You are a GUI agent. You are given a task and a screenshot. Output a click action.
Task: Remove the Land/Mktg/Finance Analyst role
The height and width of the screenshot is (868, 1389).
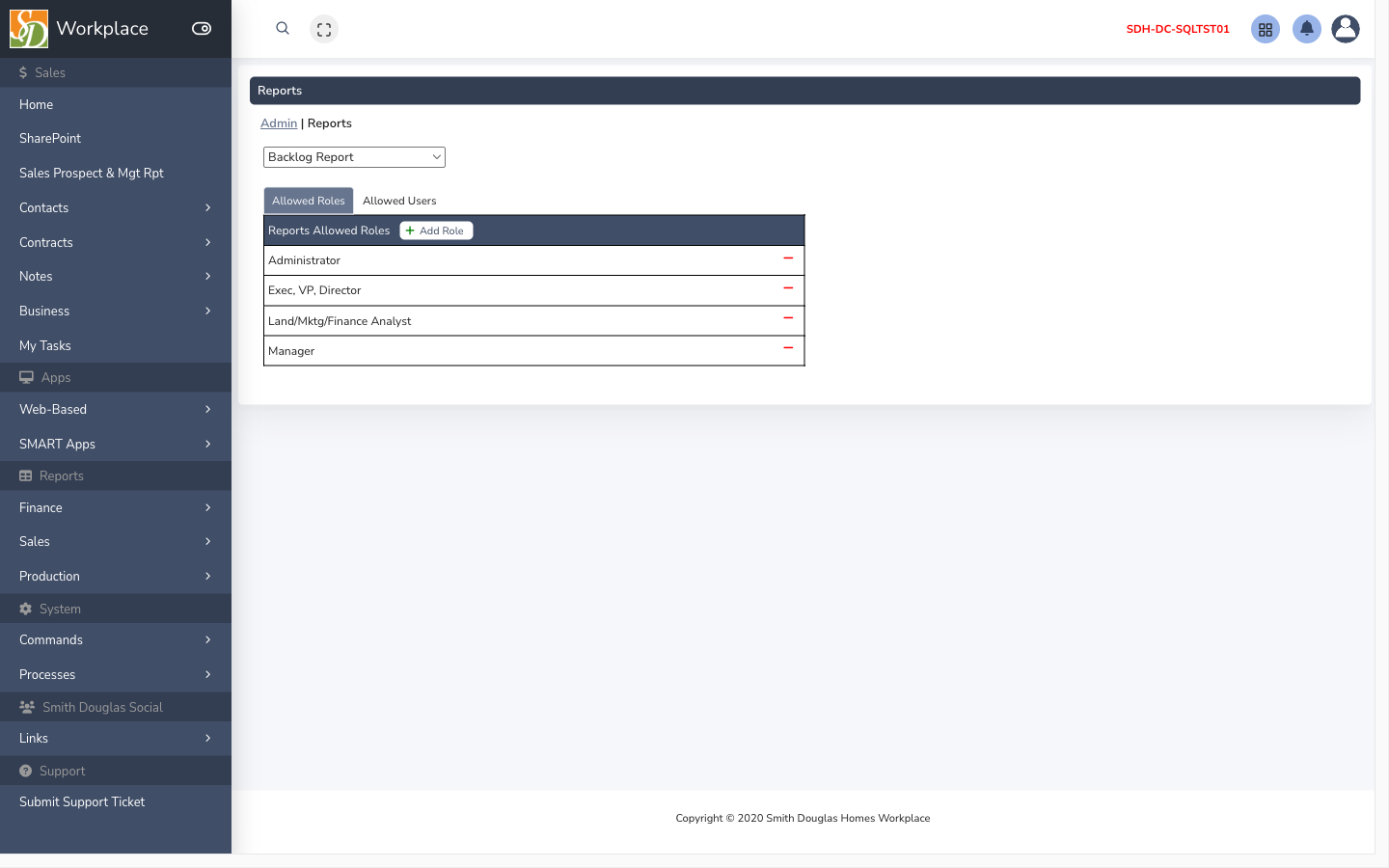[788, 318]
